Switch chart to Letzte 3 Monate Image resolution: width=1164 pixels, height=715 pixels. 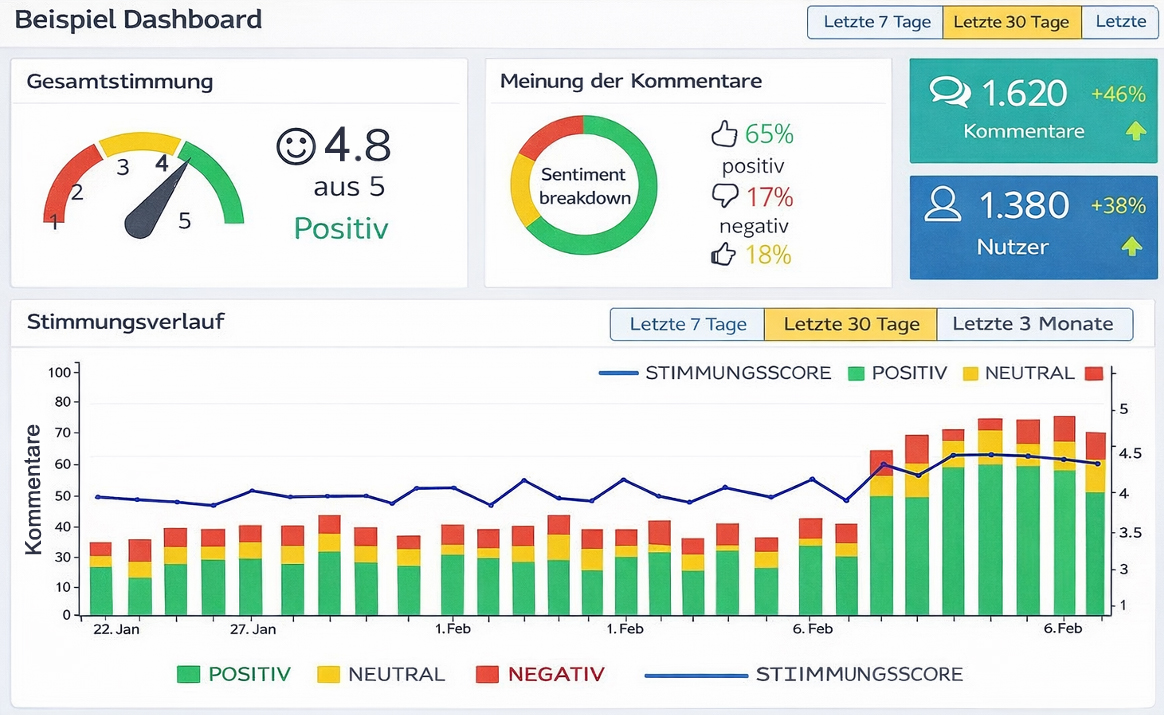[1033, 324]
